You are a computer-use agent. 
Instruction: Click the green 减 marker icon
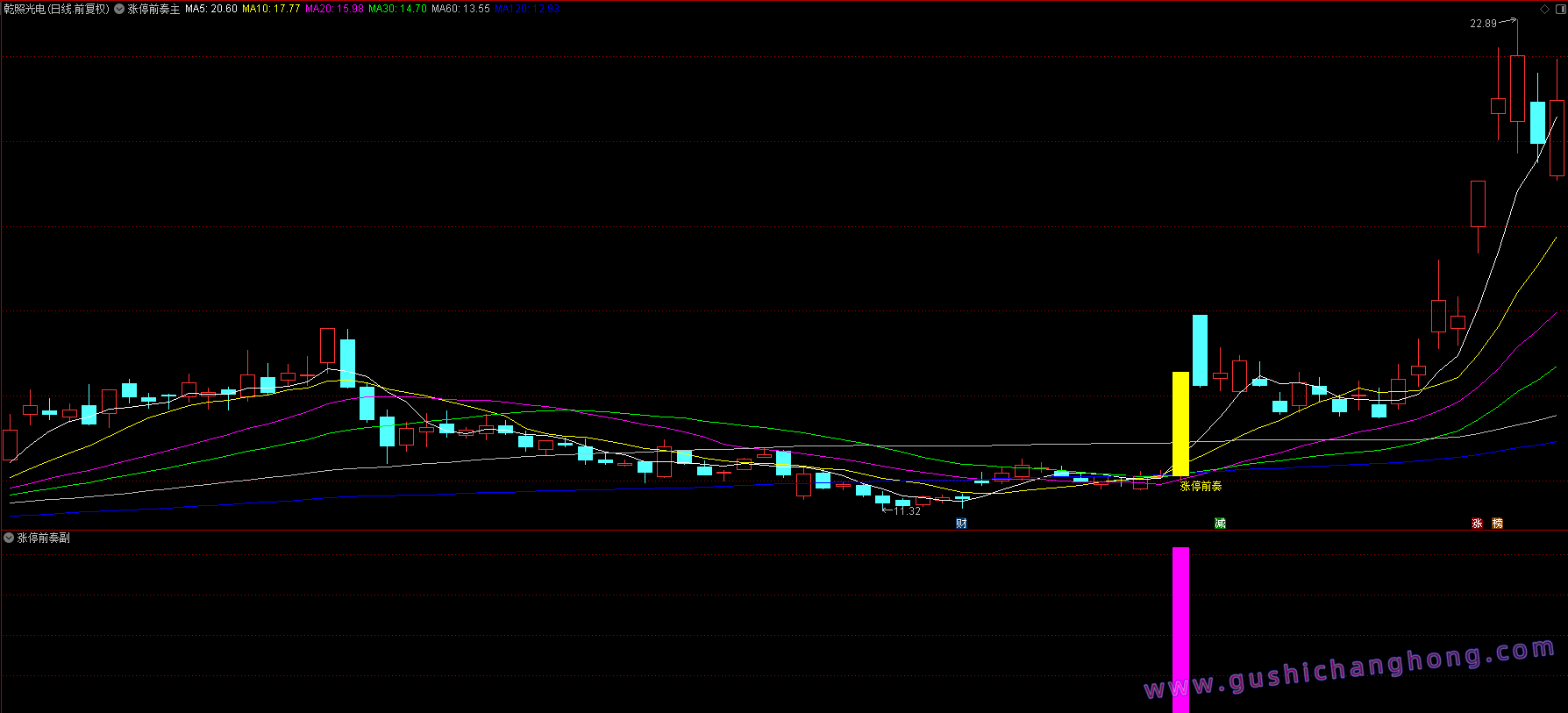pyautogui.click(x=1220, y=524)
